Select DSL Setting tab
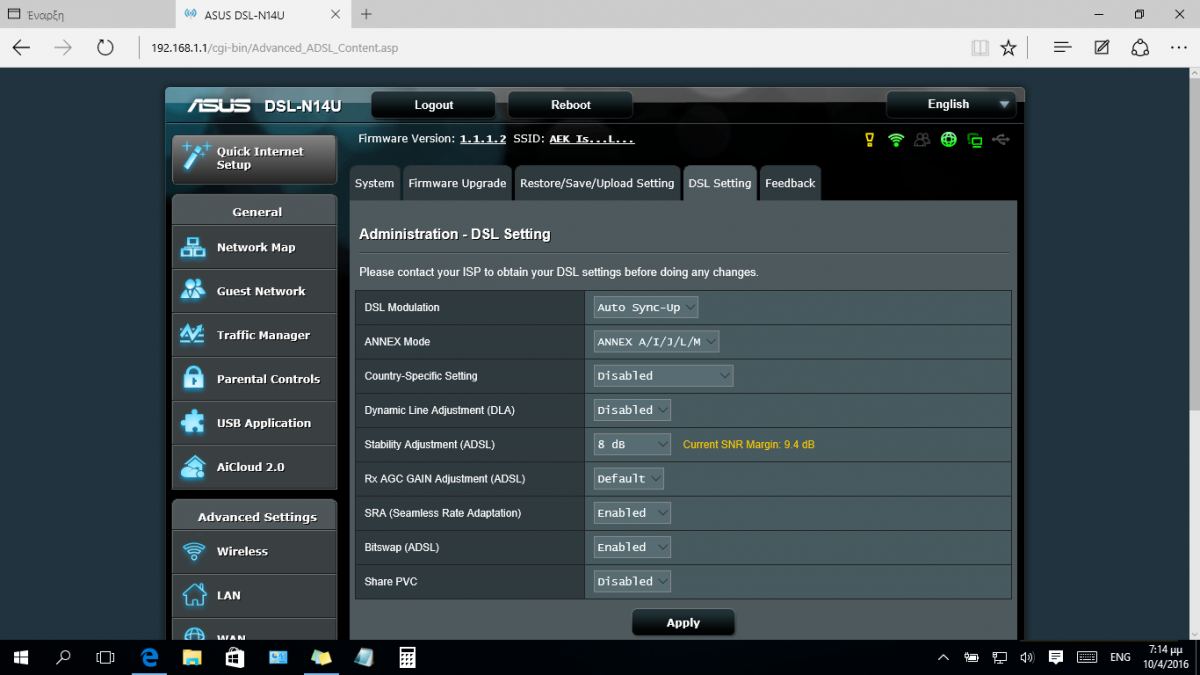Viewport: 1200px width, 675px height. tap(719, 183)
